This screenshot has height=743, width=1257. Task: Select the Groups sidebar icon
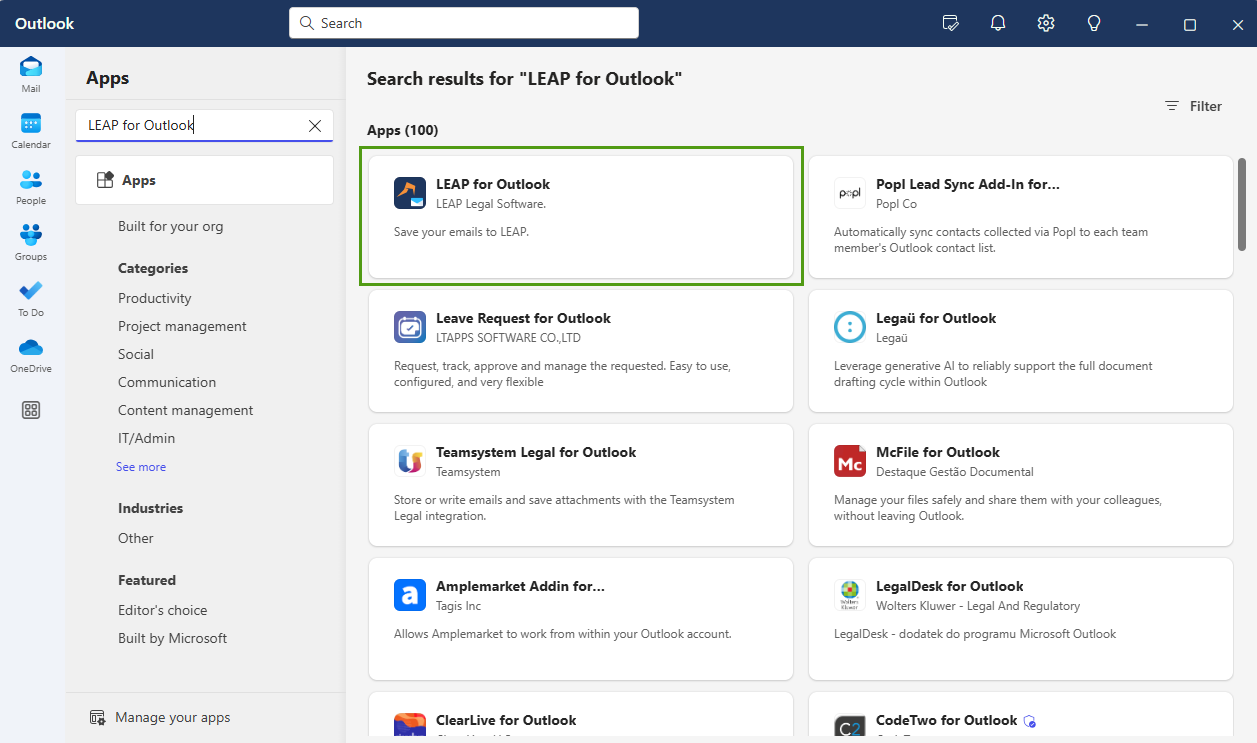[x=30, y=240]
